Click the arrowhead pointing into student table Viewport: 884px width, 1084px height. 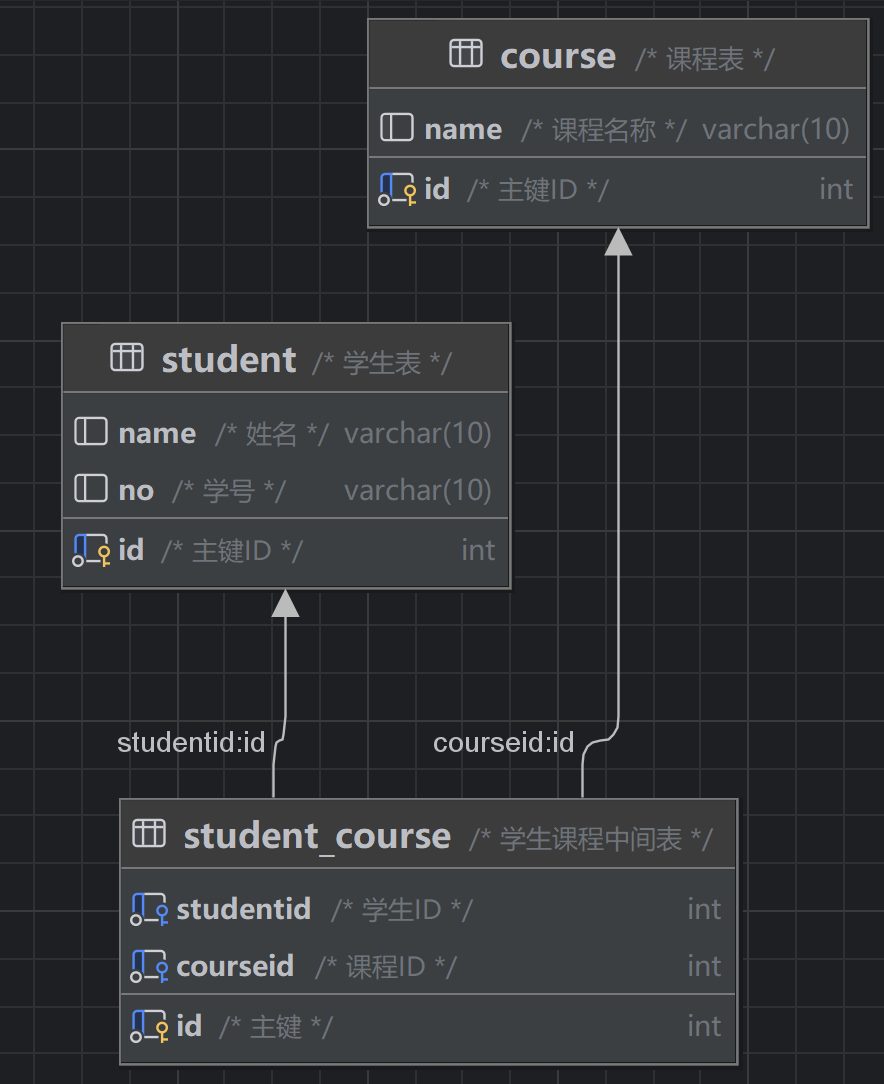(x=285, y=603)
